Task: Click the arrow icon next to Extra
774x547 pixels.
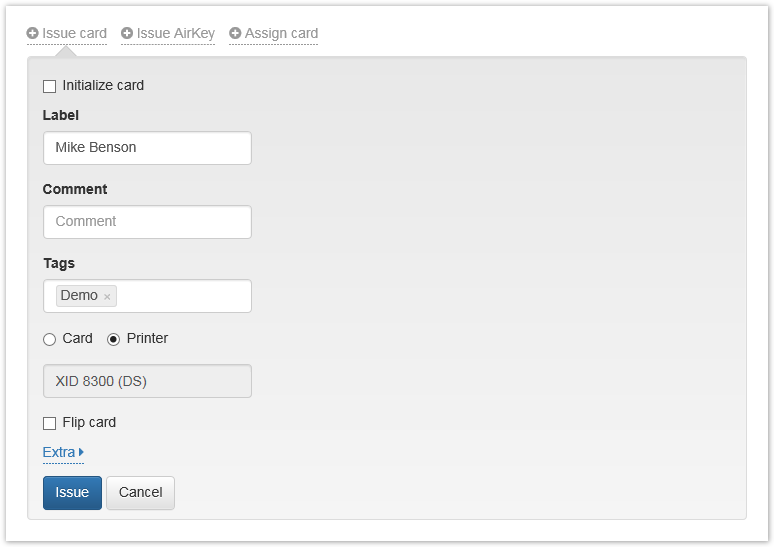Action: [x=81, y=453]
